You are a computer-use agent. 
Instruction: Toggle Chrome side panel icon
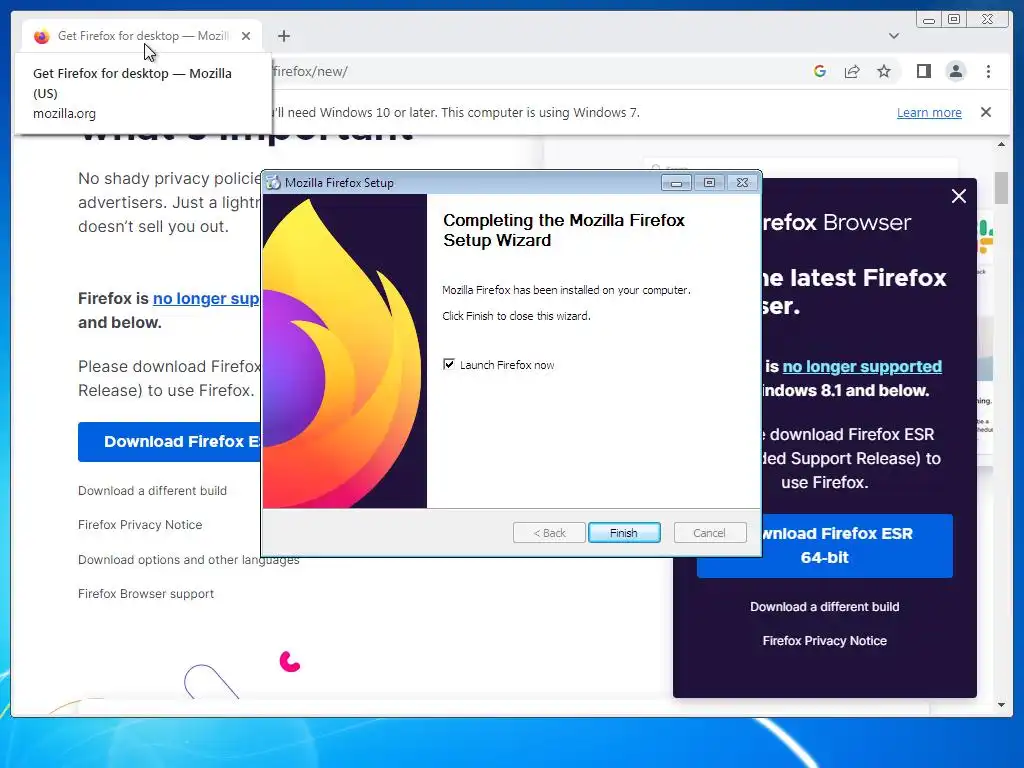click(x=923, y=71)
